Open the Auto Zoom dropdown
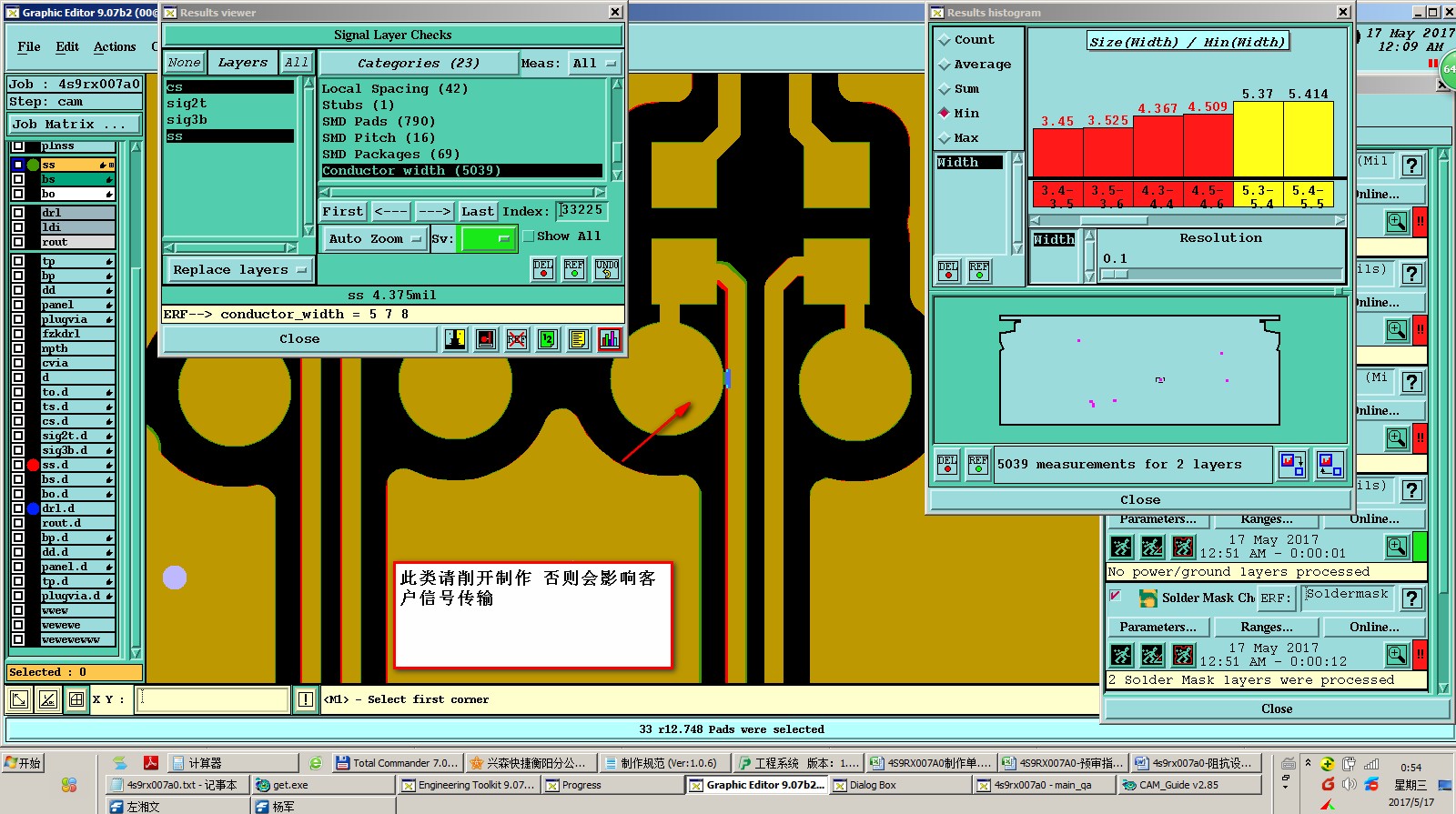 click(375, 239)
